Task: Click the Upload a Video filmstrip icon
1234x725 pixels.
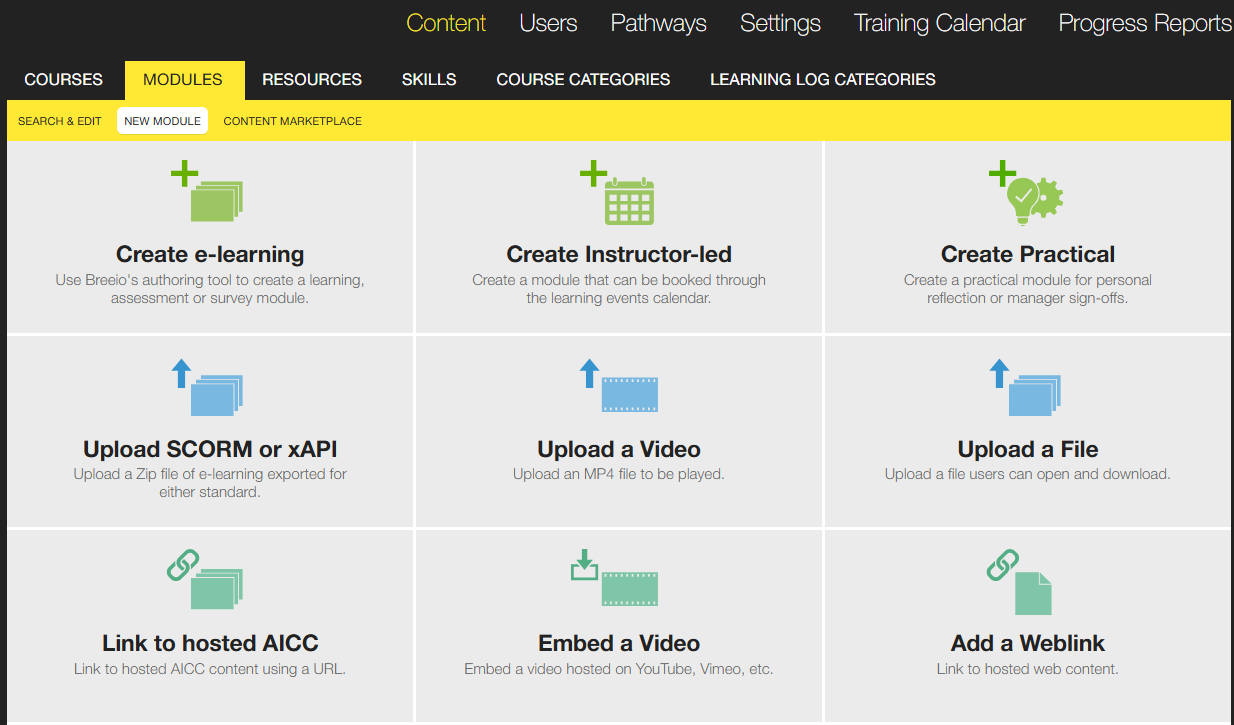Action: [619, 389]
